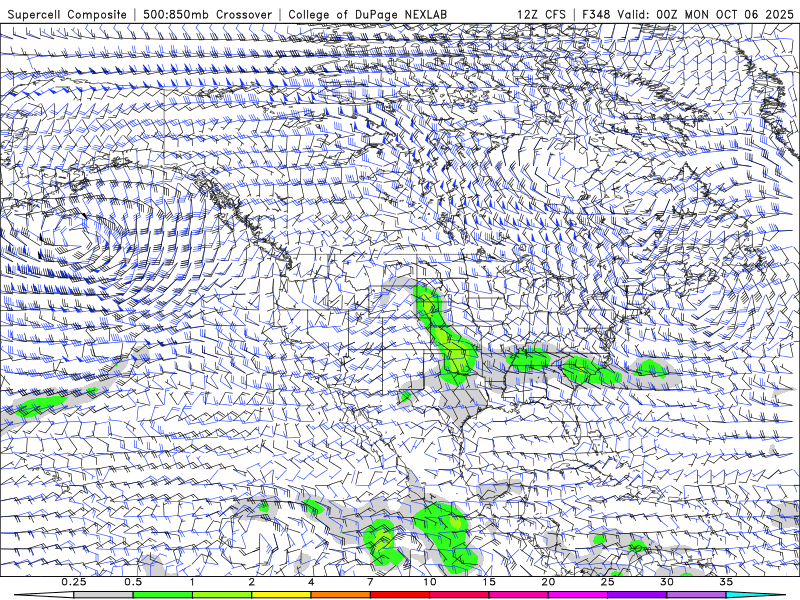Click the '30' colorbar label
Screen dimensions: 800x600
click(x=667, y=582)
